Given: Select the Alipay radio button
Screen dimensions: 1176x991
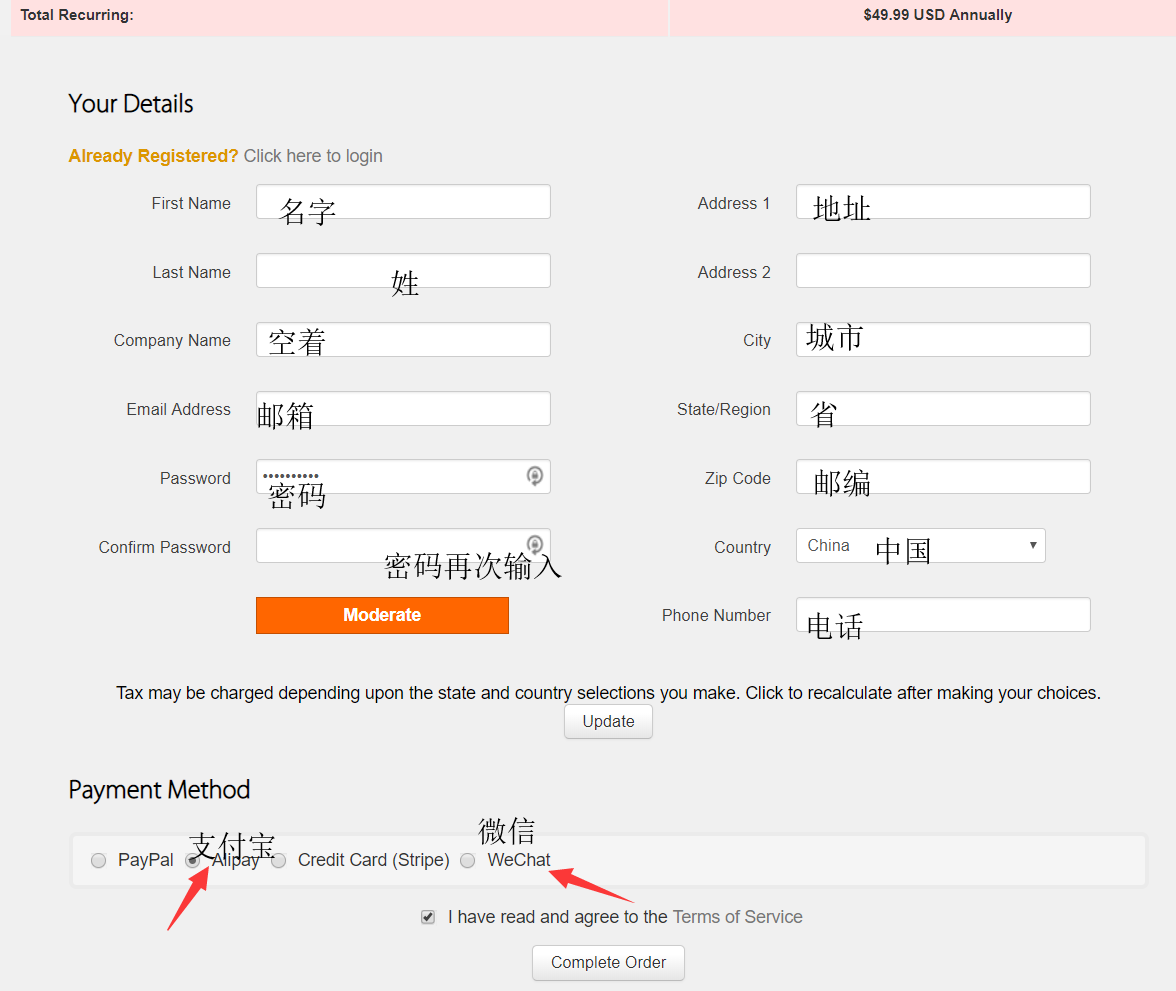Looking at the screenshot, I should click(x=193, y=861).
